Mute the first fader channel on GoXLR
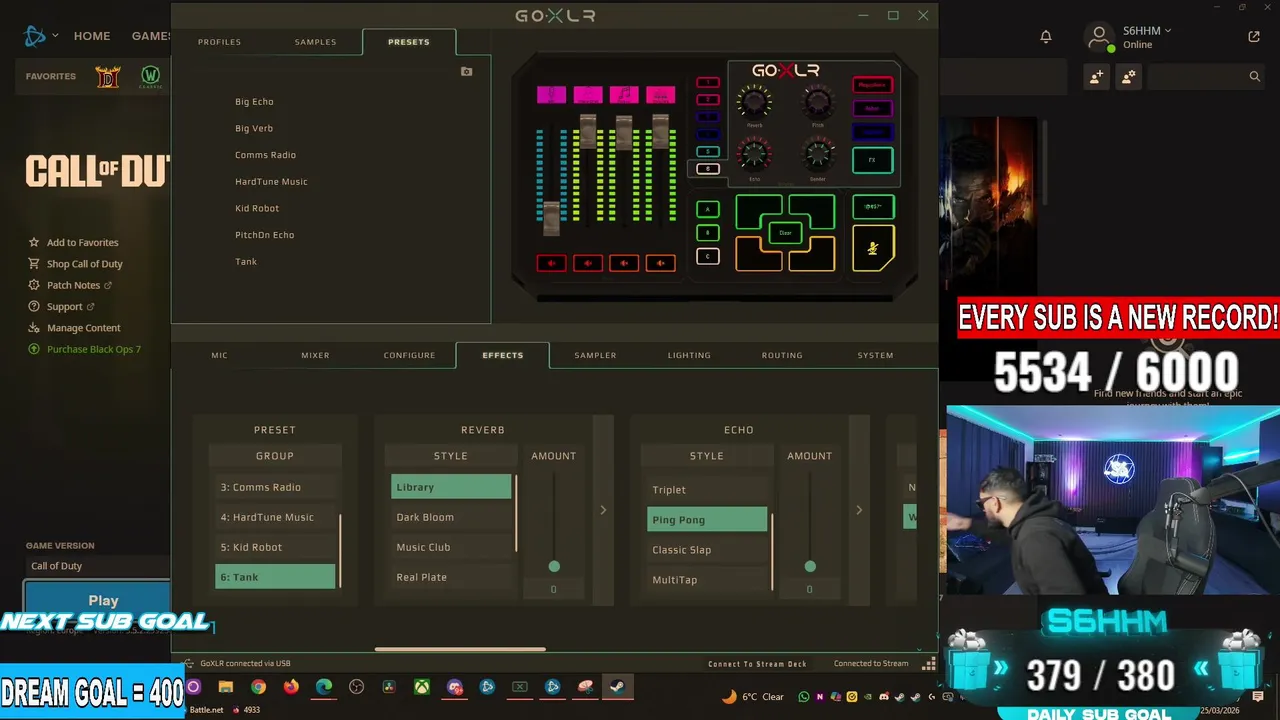The height and width of the screenshot is (720, 1280). [552, 263]
